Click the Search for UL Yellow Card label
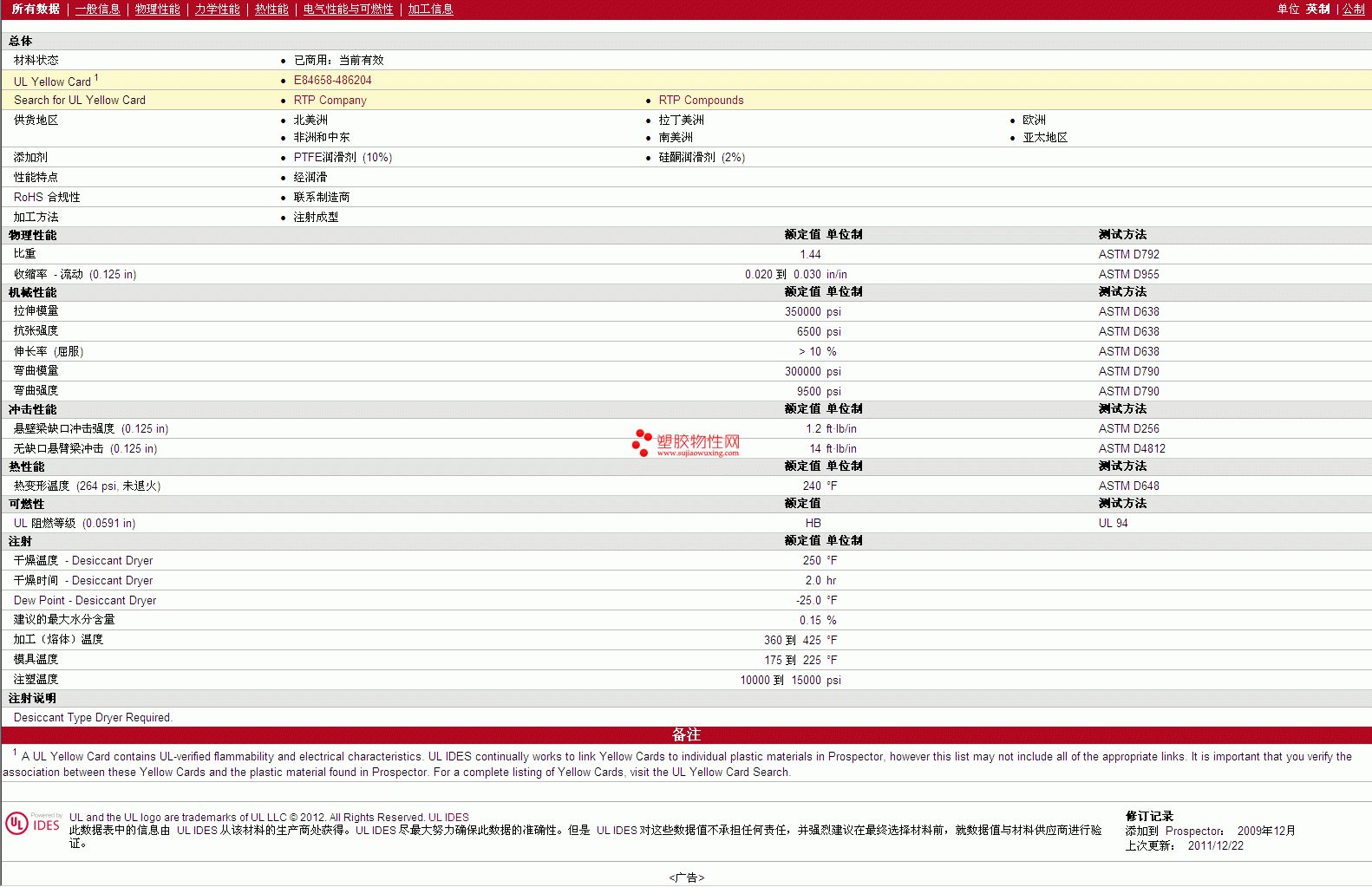The height and width of the screenshot is (887, 1372). (x=80, y=100)
